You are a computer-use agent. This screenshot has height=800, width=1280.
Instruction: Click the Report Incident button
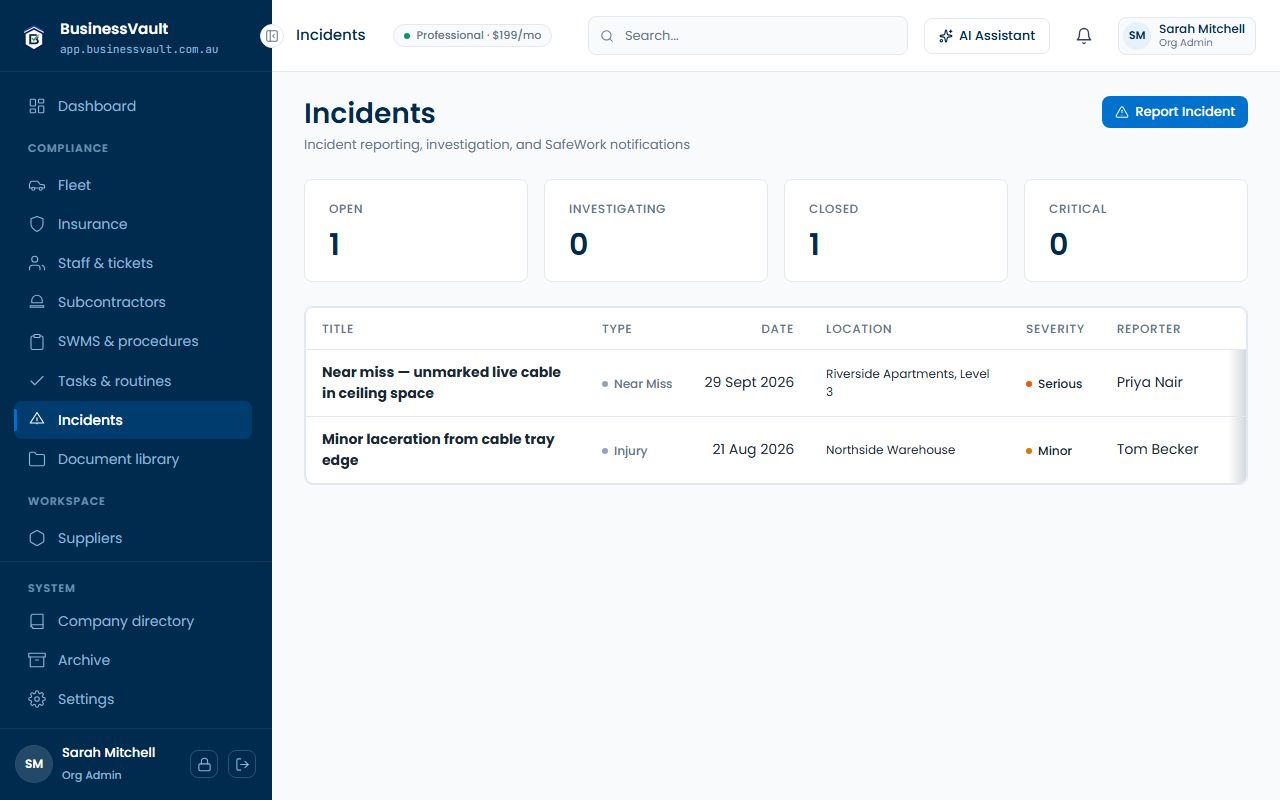[x=1175, y=112]
